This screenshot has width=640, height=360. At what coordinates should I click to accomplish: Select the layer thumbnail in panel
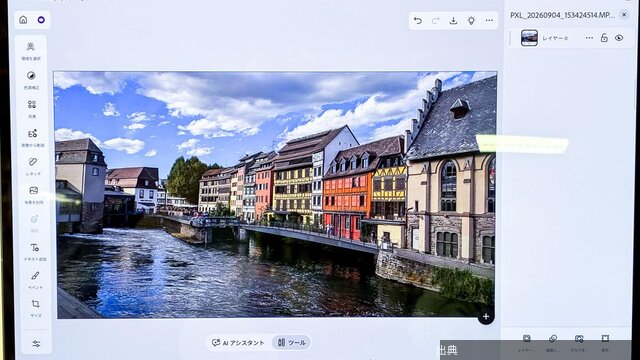tap(529, 38)
